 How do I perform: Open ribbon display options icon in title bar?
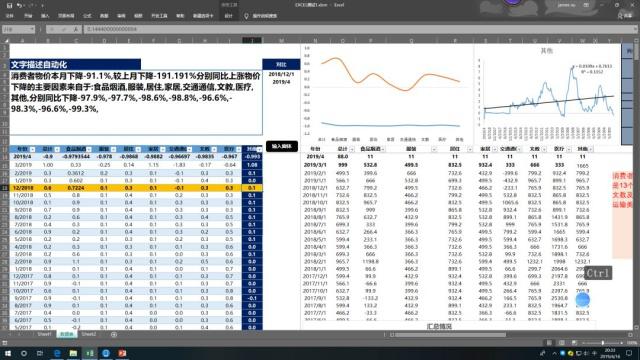click(586, 5)
